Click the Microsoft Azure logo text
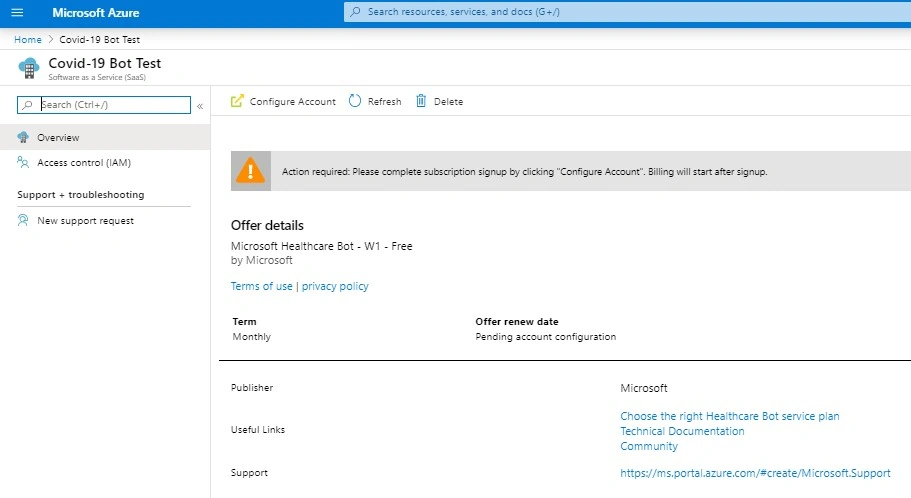 (96, 13)
